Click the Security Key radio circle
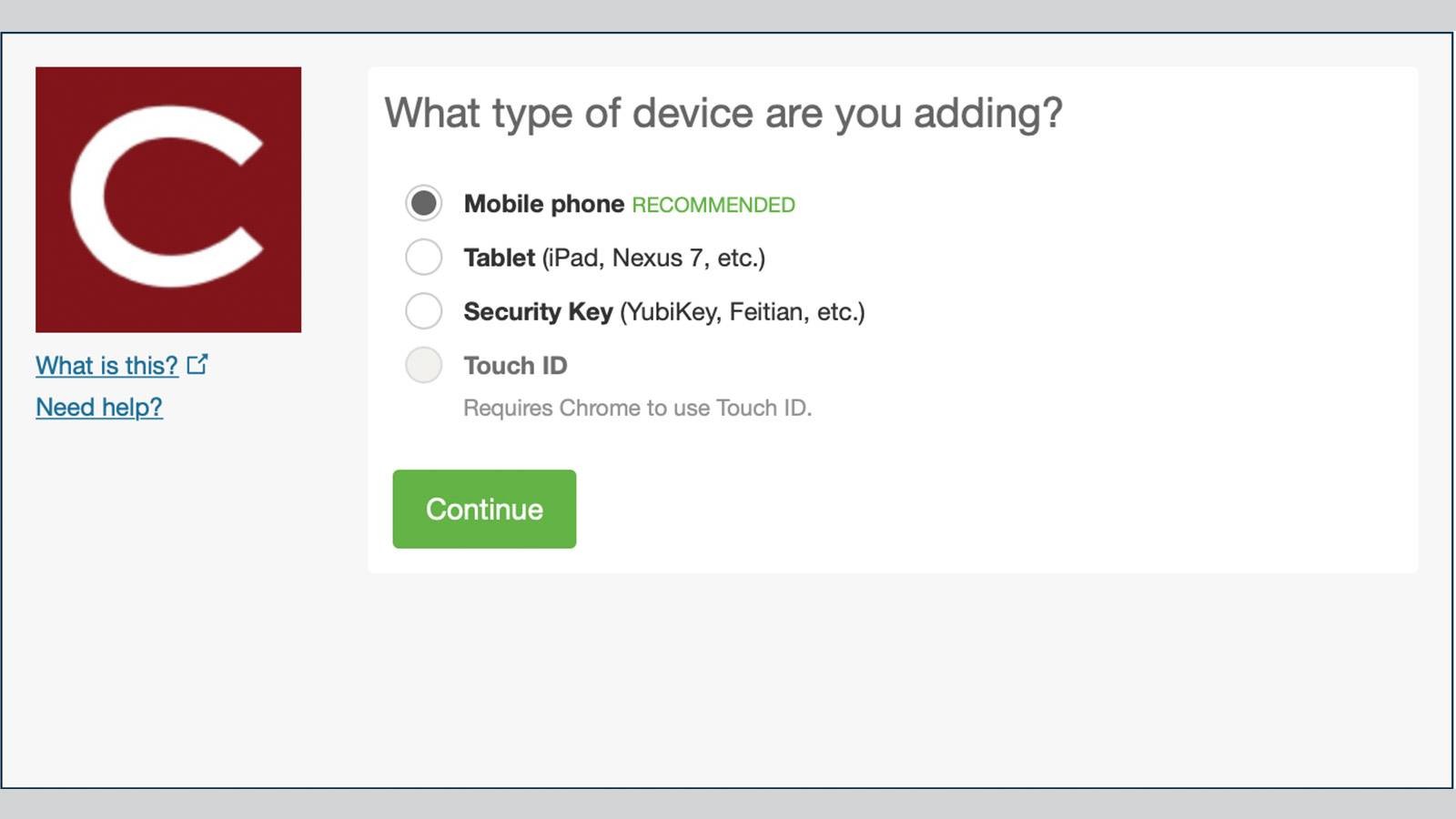Screen dimensions: 1456x819 click(423, 311)
